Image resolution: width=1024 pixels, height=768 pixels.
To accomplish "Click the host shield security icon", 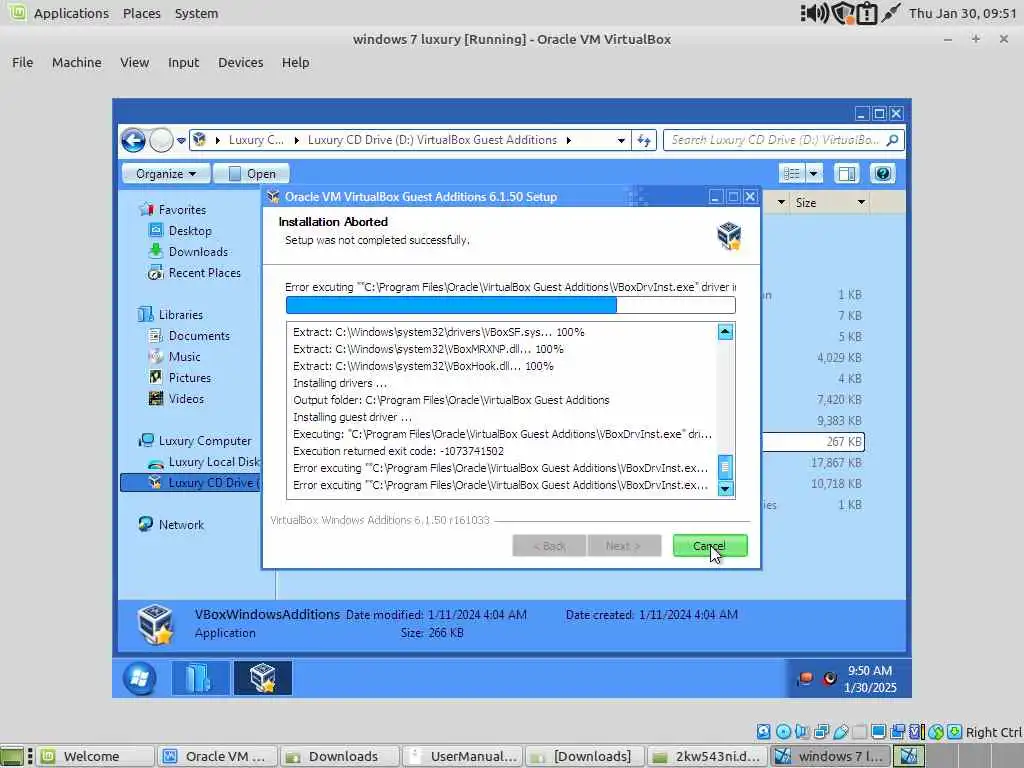I will pyautogui.click(x=842, y=13).
